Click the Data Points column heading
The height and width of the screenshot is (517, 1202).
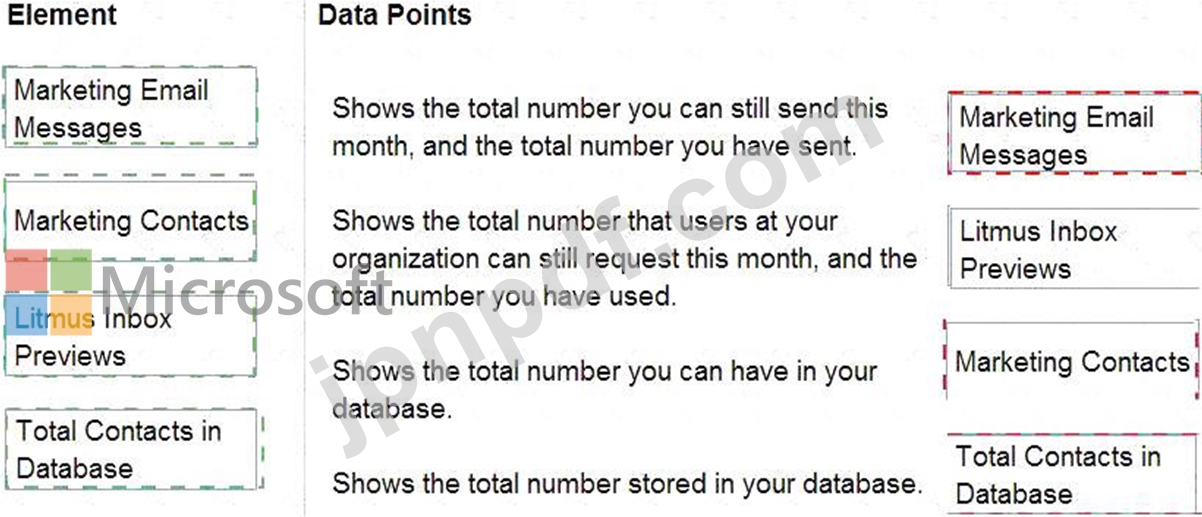coord(394,15)
